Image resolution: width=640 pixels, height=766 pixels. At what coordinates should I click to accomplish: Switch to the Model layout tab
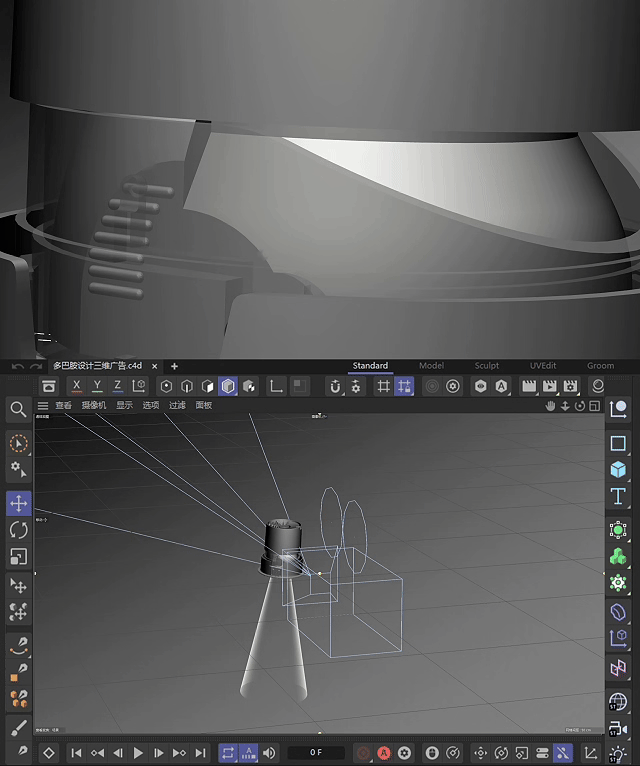[x=431, y=365]
